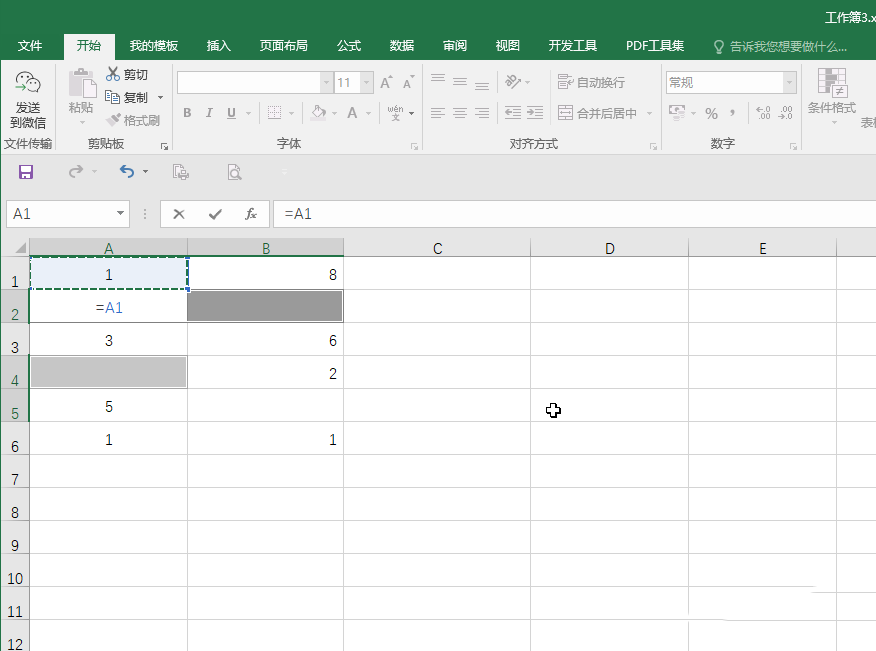Click the wén phonetic guide icon

pos(396,113)
